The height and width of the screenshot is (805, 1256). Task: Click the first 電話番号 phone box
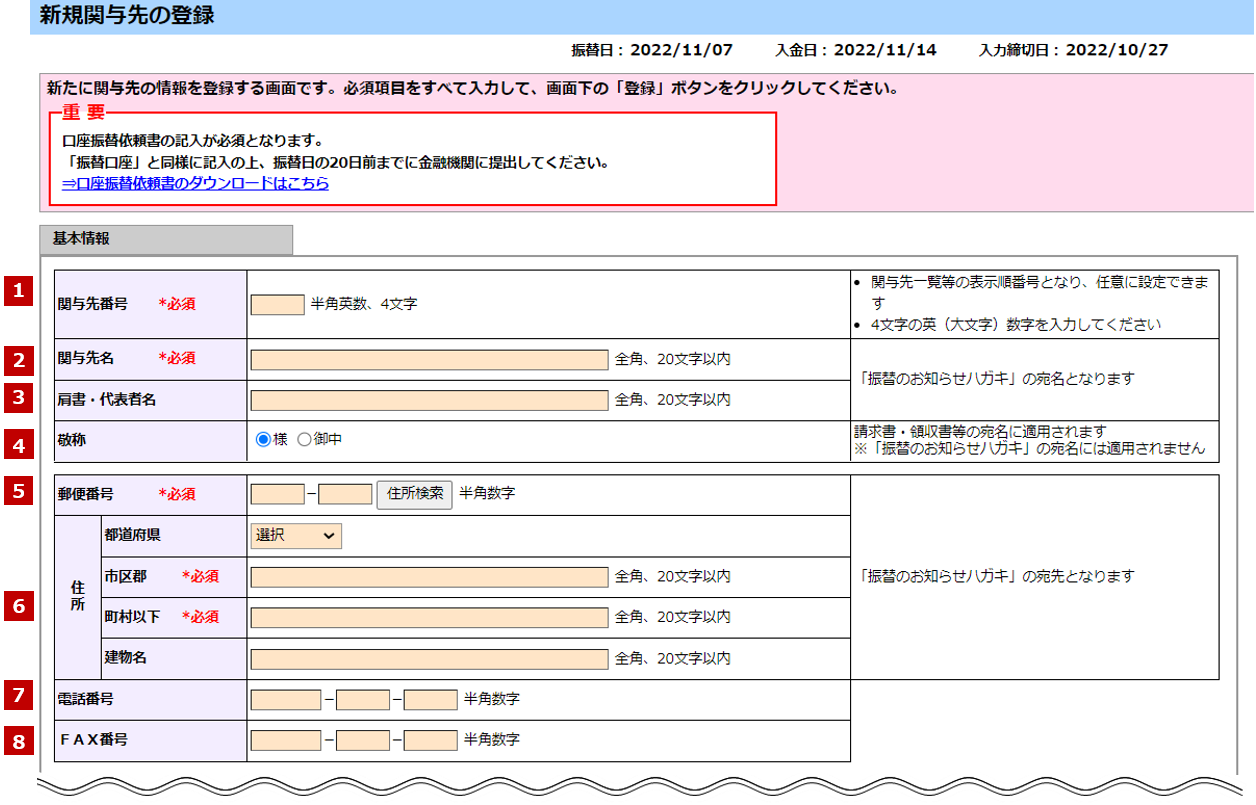click(x=286, y=700)
